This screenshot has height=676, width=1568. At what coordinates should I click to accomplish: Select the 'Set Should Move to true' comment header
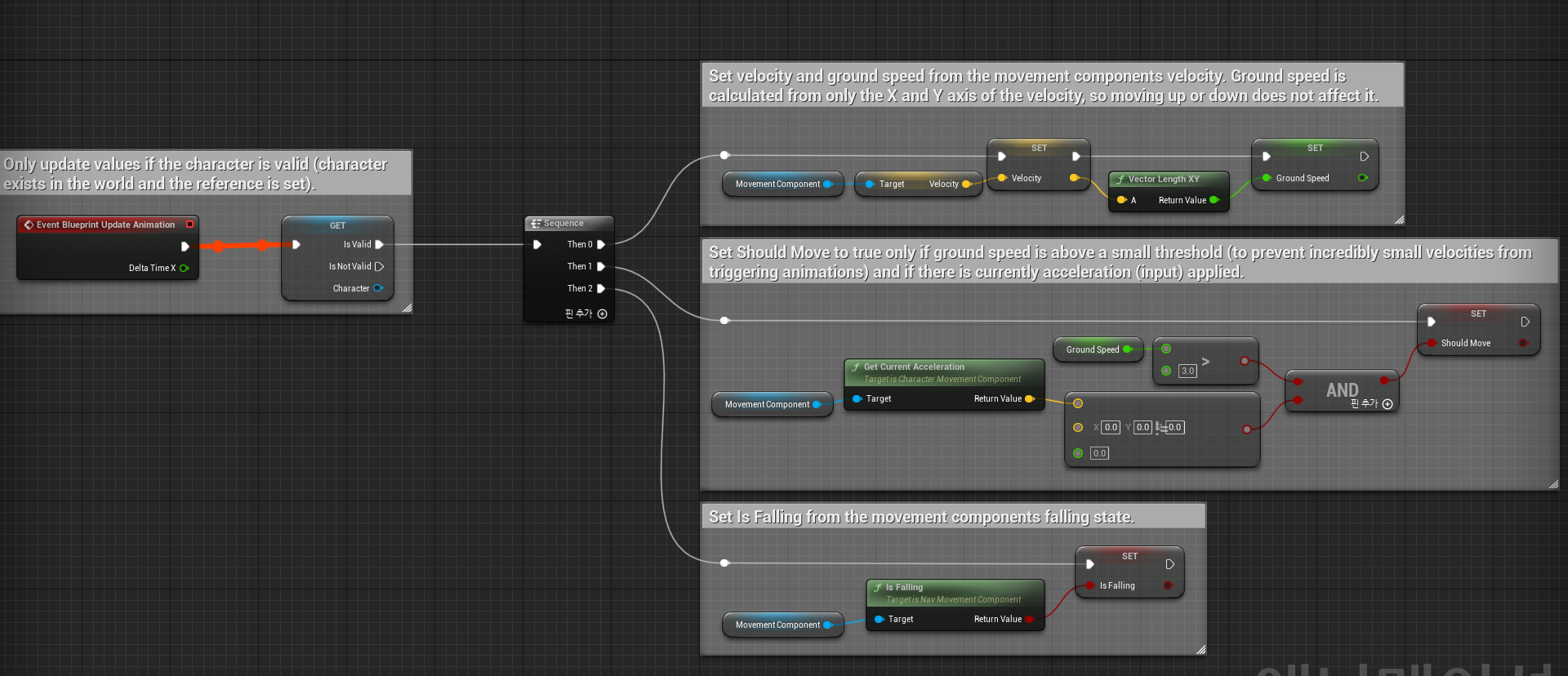[1129, 262]
